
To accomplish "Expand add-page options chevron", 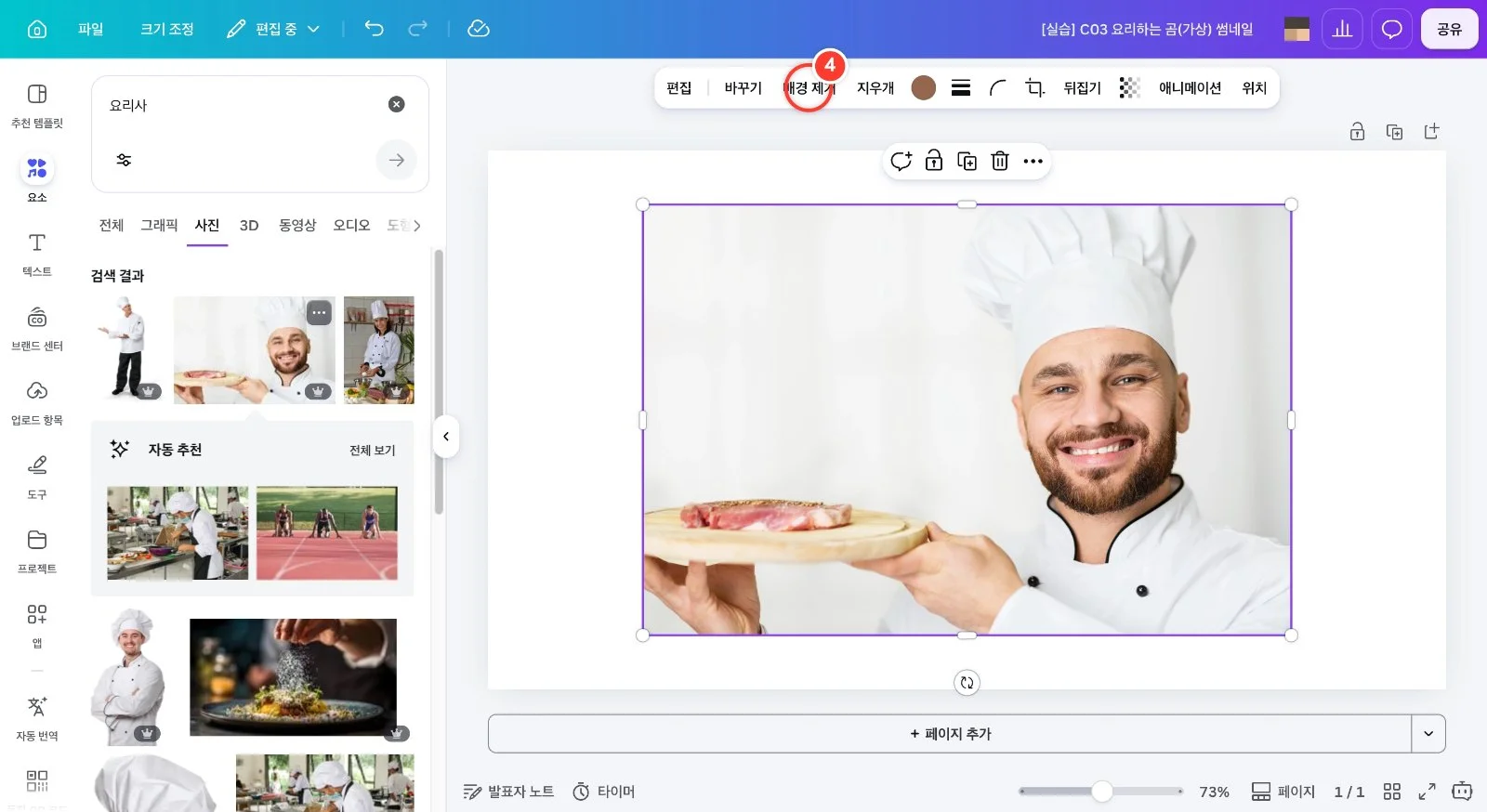I will coord(1428,733).
